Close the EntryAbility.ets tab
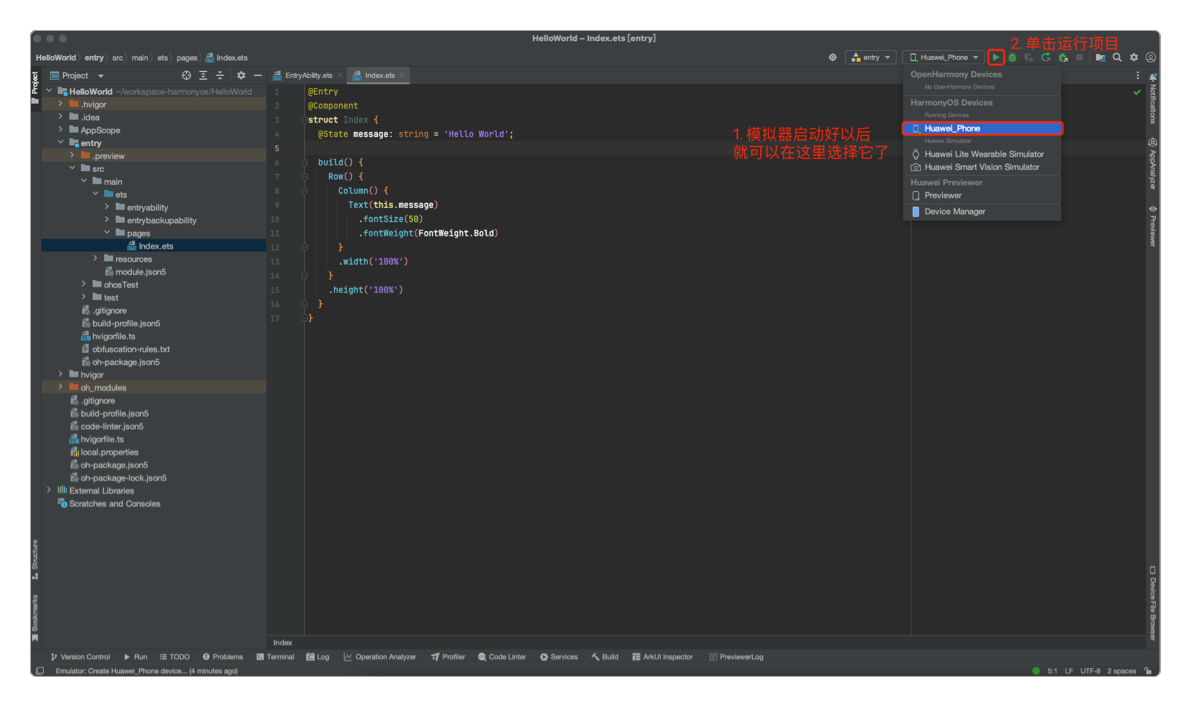The height and width of the screenshot is (707, 1191). point(340,76)
